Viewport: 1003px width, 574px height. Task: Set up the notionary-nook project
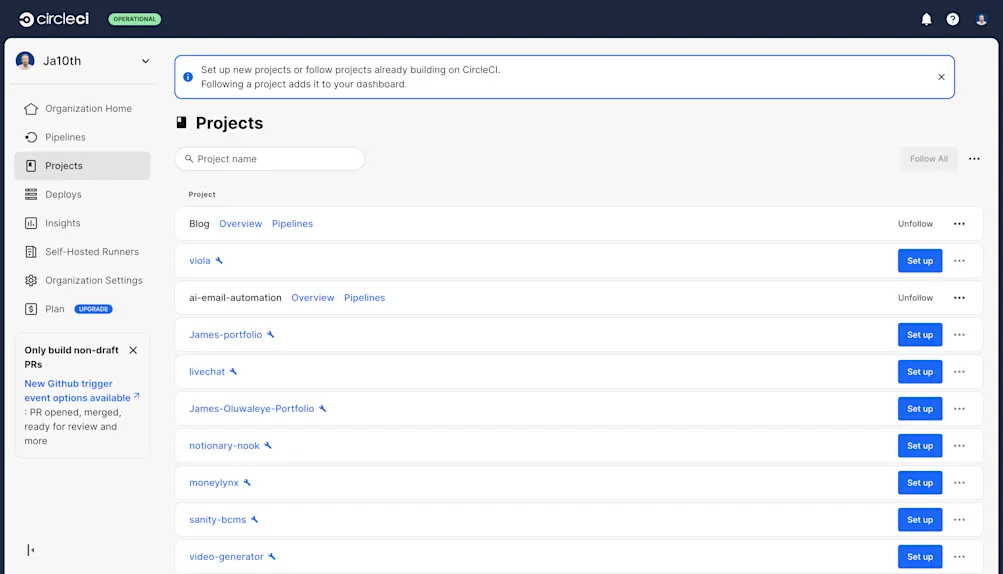[x=920, y=446]
